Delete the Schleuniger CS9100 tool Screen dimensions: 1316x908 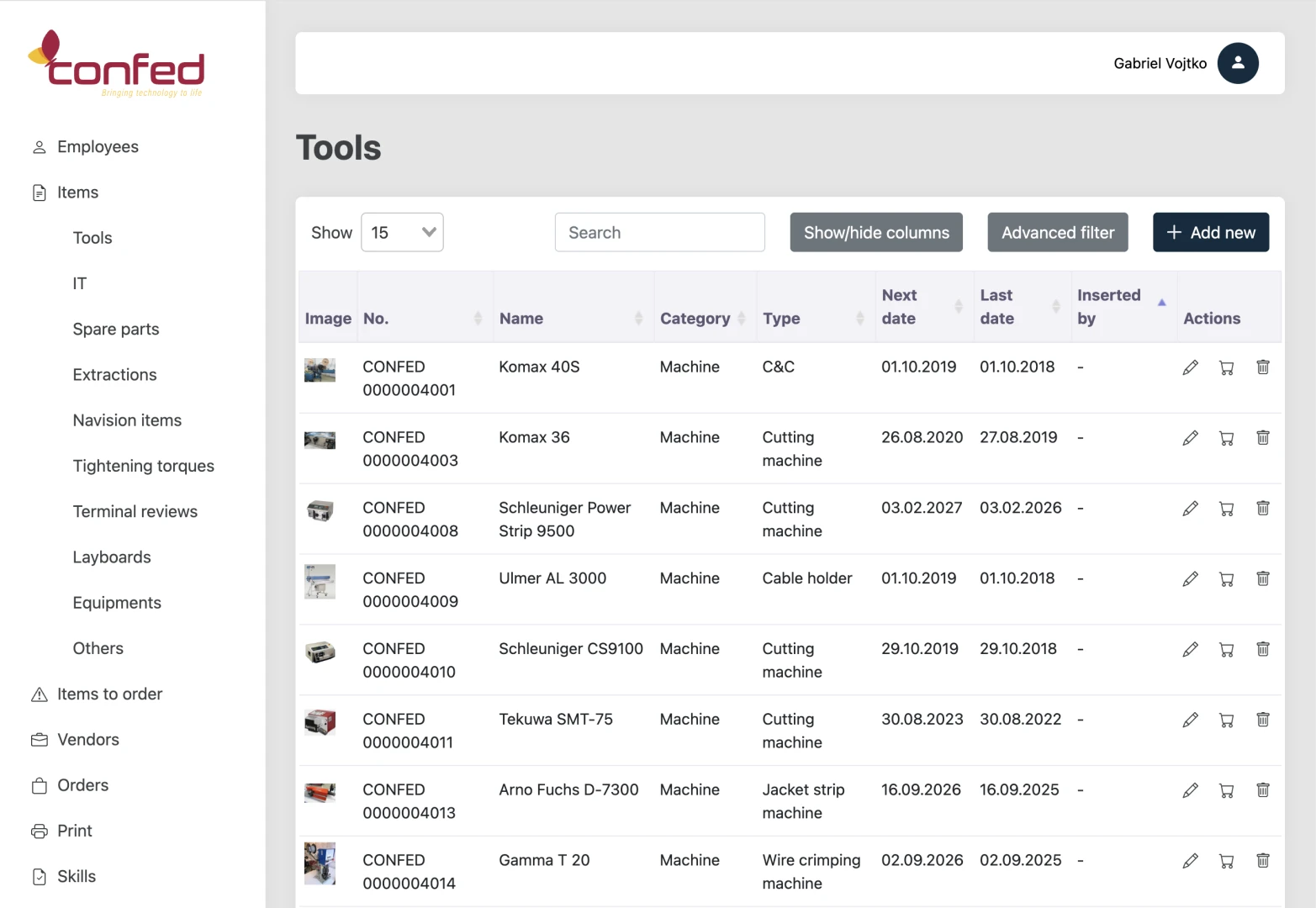(x=1263, y=650)
